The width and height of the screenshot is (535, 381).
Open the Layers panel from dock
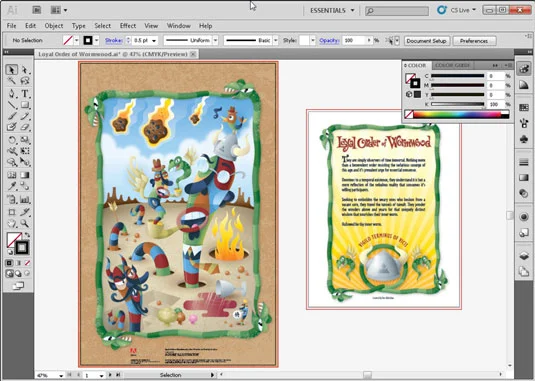tap(524, 256)
